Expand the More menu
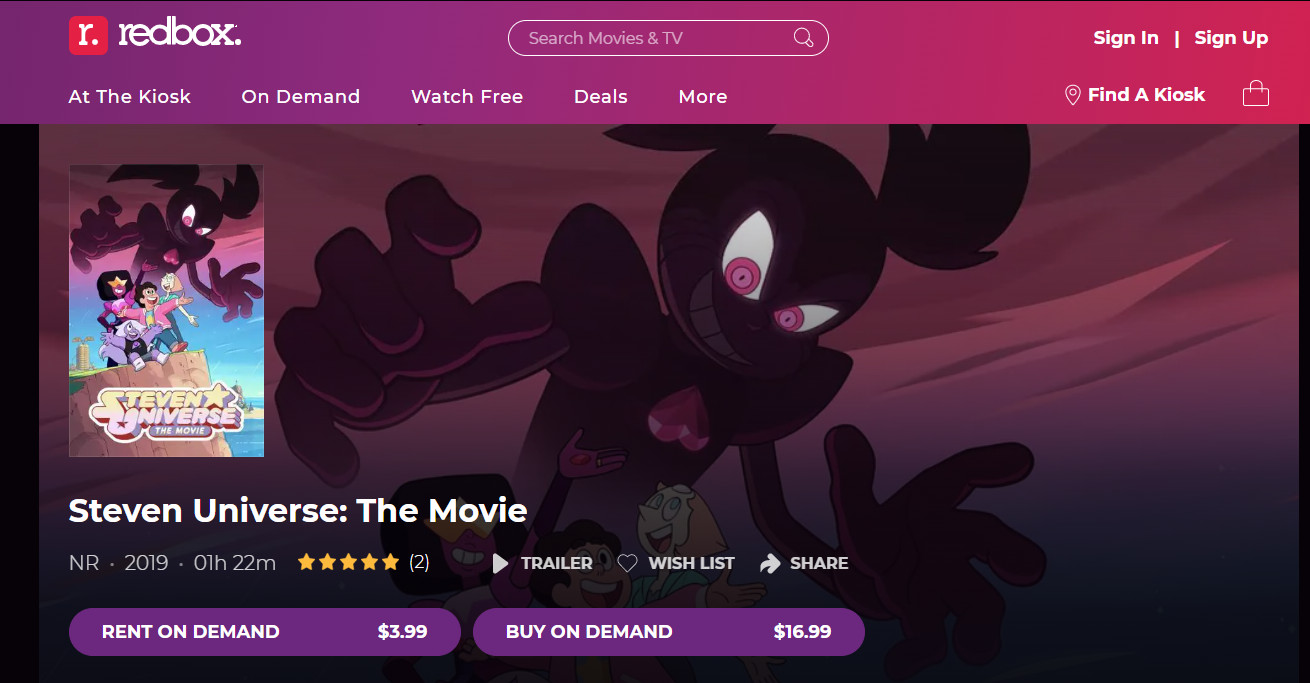 [x=703, y=97]
